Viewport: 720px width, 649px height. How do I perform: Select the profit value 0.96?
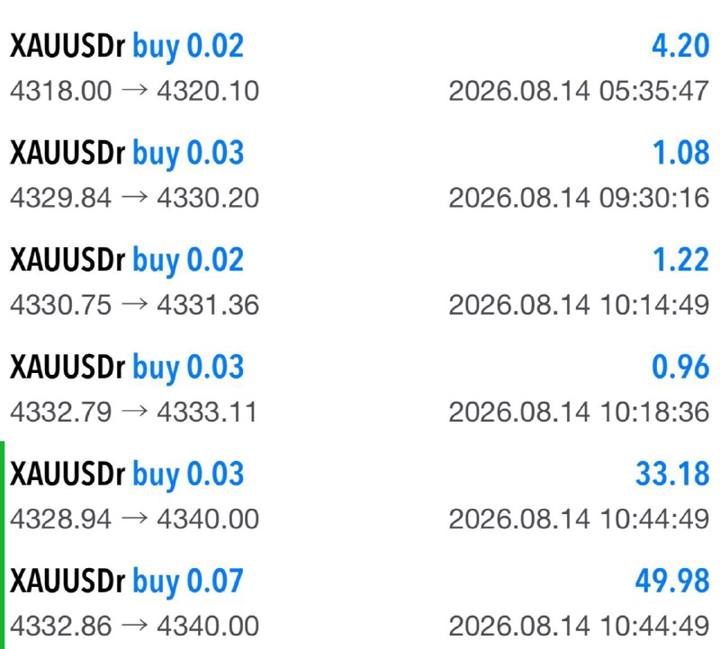point(681,367)
